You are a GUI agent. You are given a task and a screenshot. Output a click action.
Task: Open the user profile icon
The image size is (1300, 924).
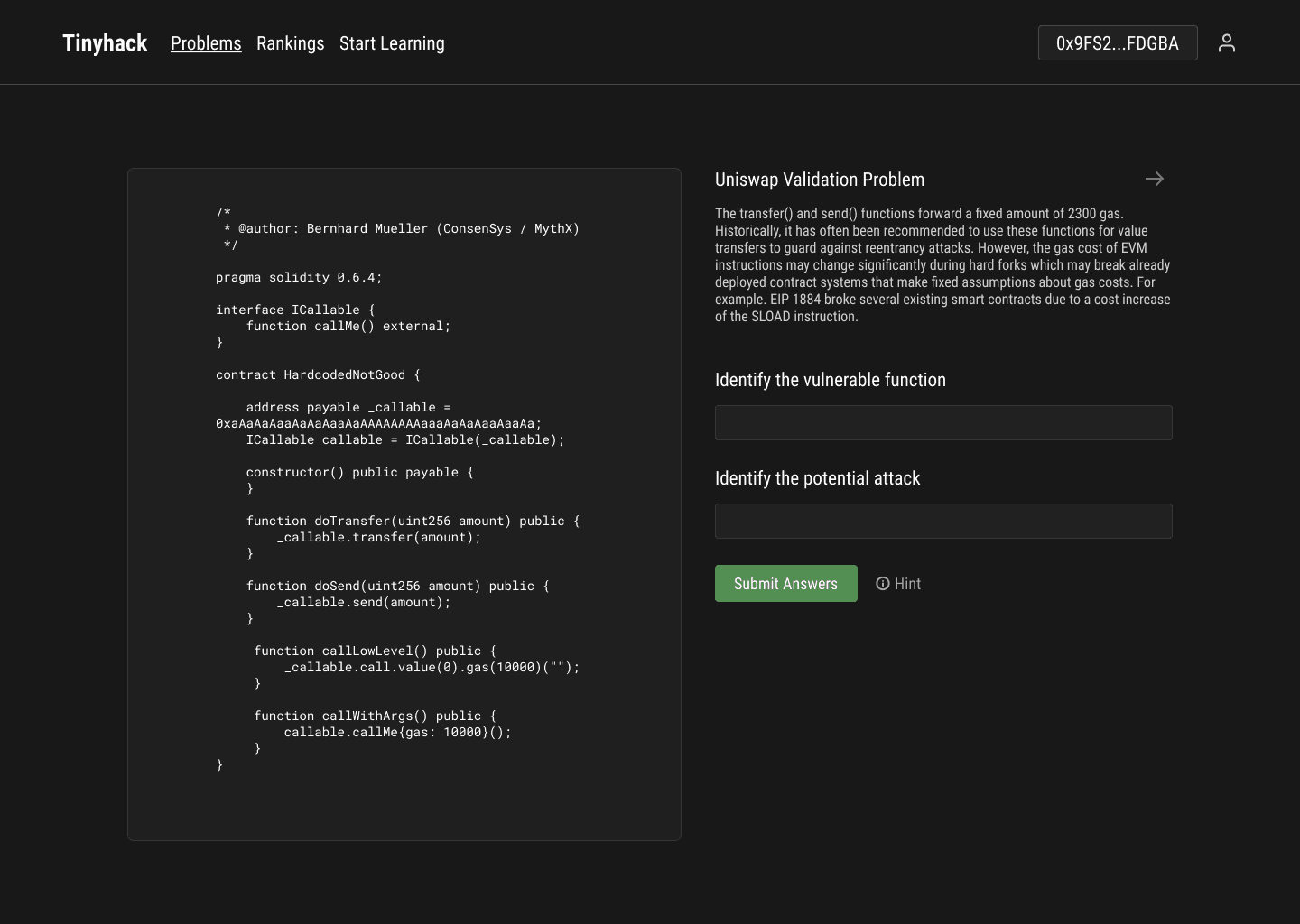click(x=1226, y=42)
